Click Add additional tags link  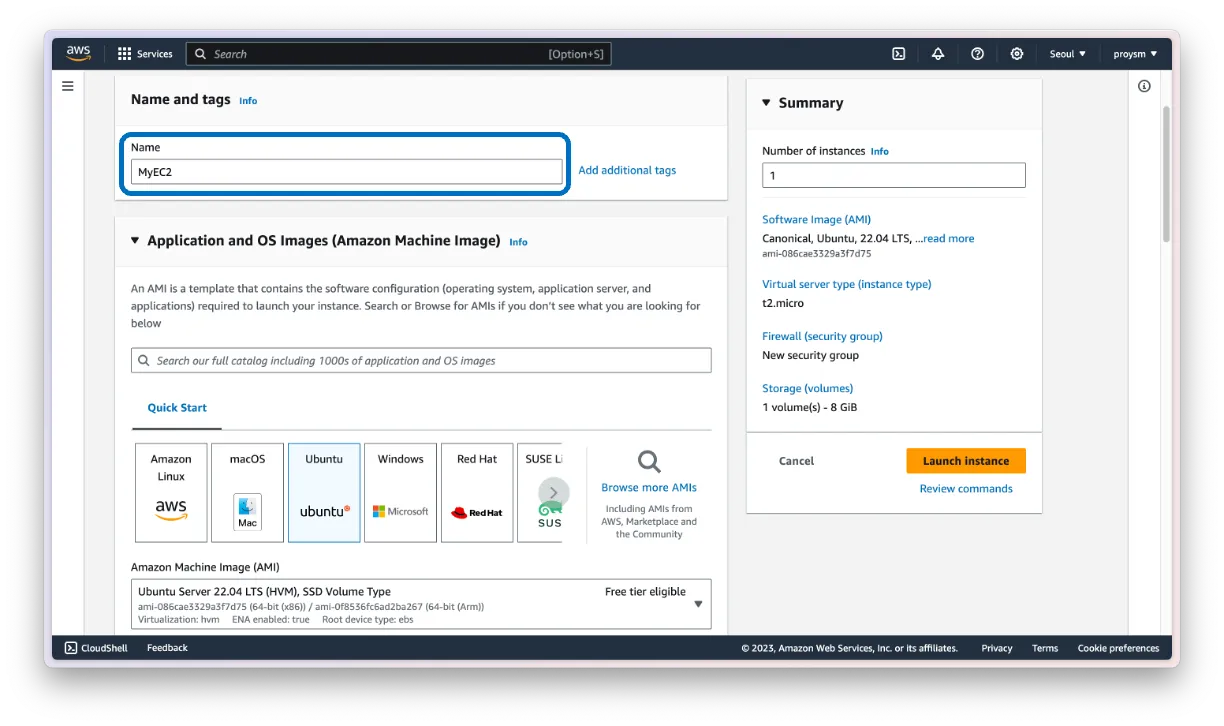pyautogui.click(x=627, y=170)
